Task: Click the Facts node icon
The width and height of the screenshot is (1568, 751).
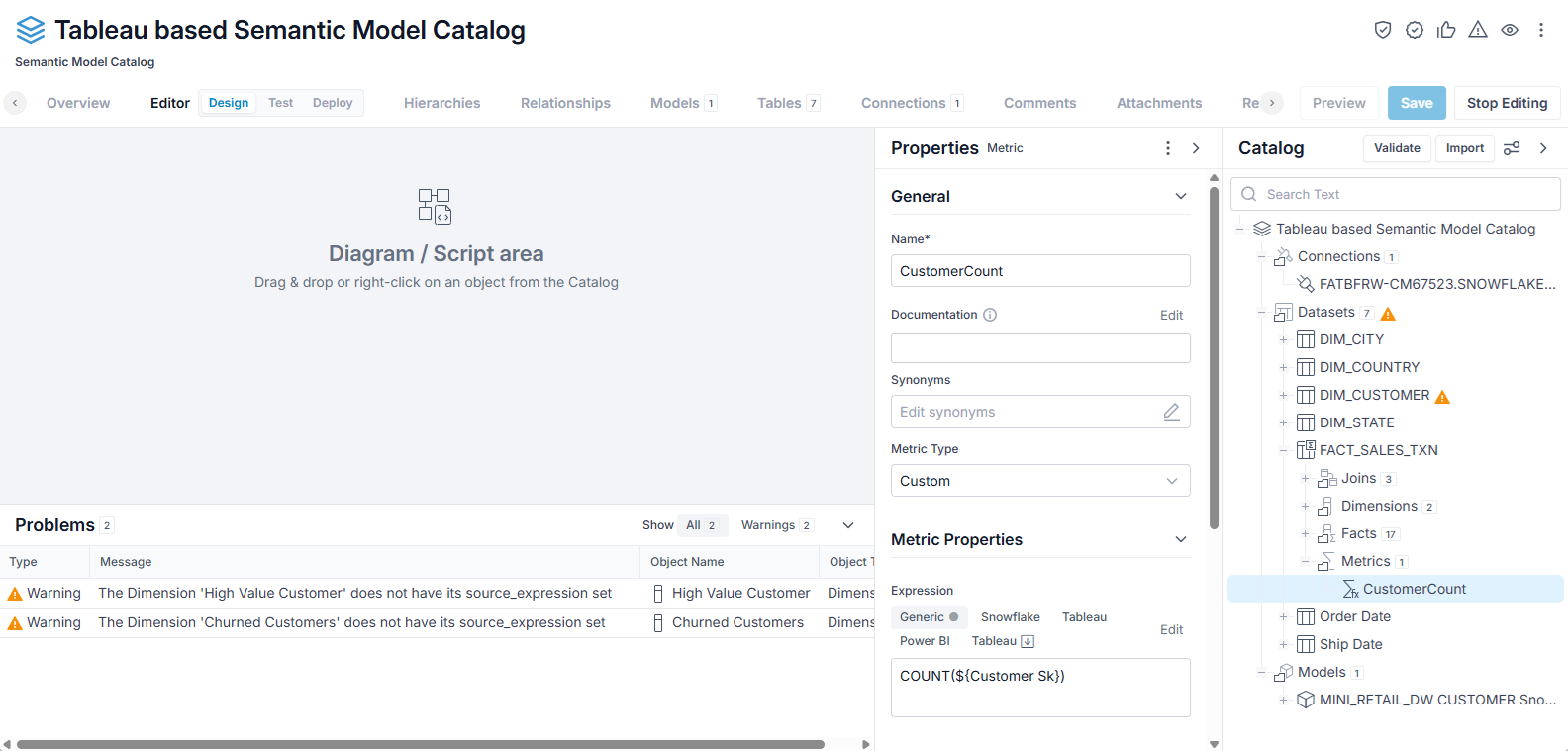Action: pos(1326,533)
